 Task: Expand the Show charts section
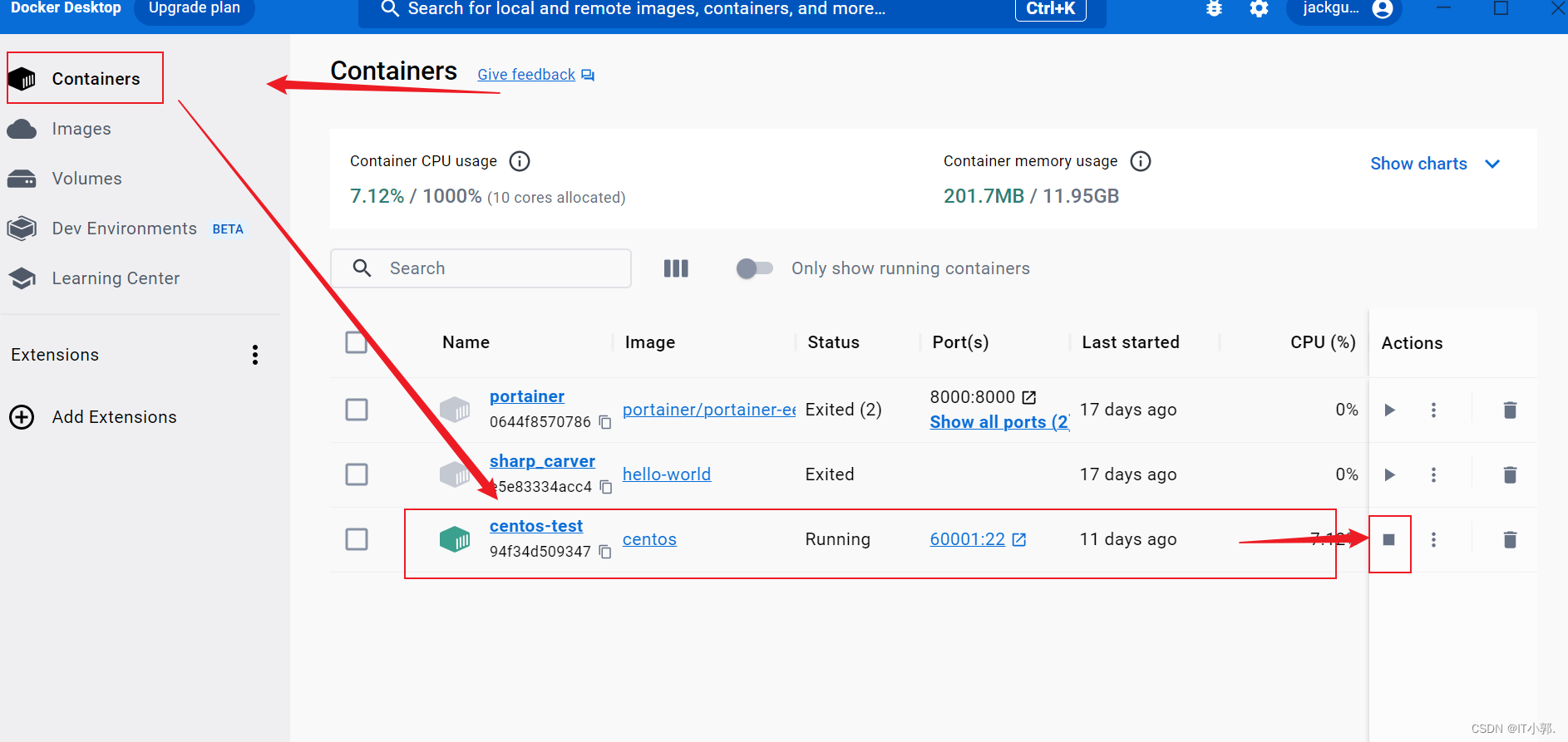click(x=1435, y=164)
